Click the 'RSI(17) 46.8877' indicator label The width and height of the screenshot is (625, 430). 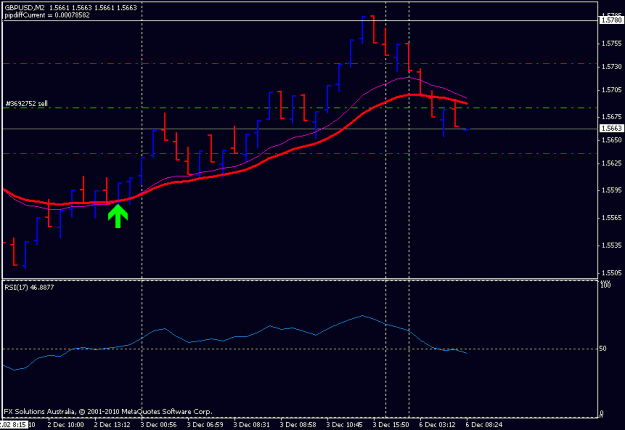29,287
